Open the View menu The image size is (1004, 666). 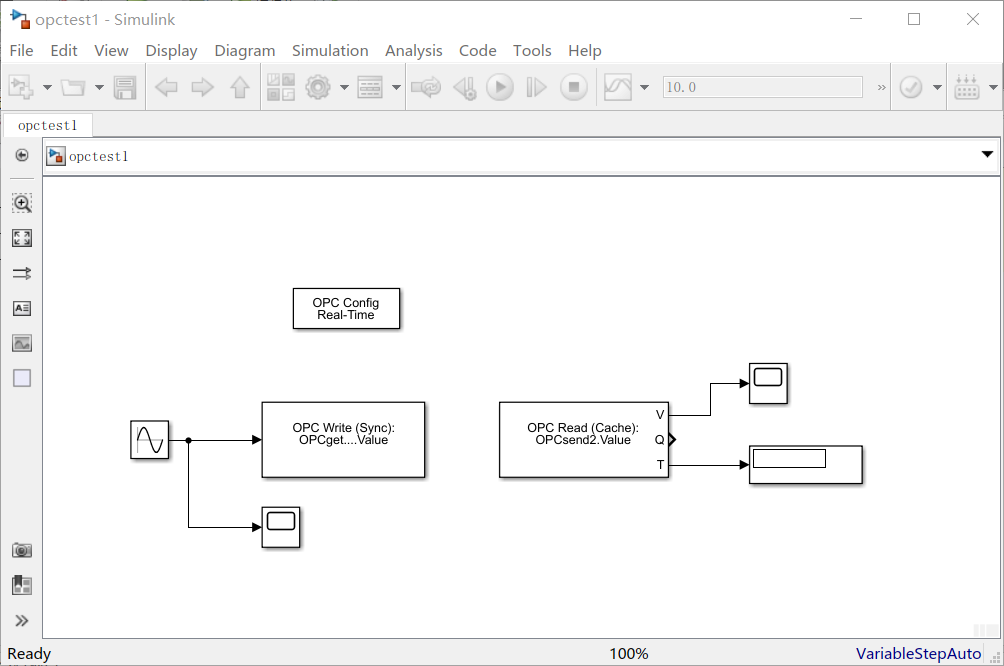point(111,51)
